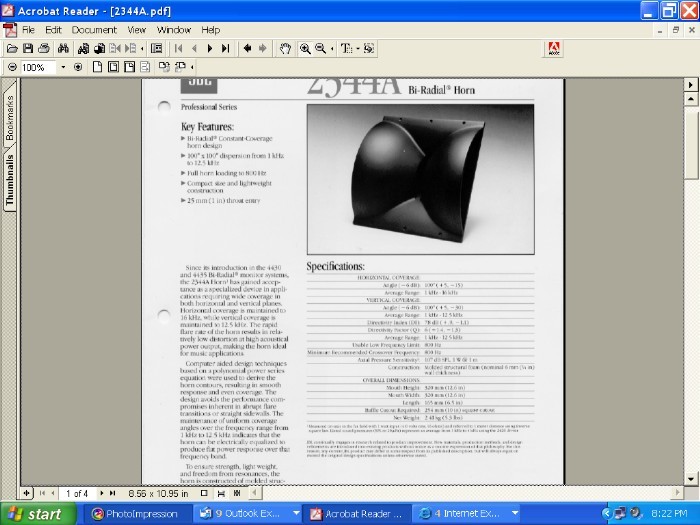The width and height of the screenshot is (700, 525).
Task: Open the View menu
Action: tap(137, 30)
